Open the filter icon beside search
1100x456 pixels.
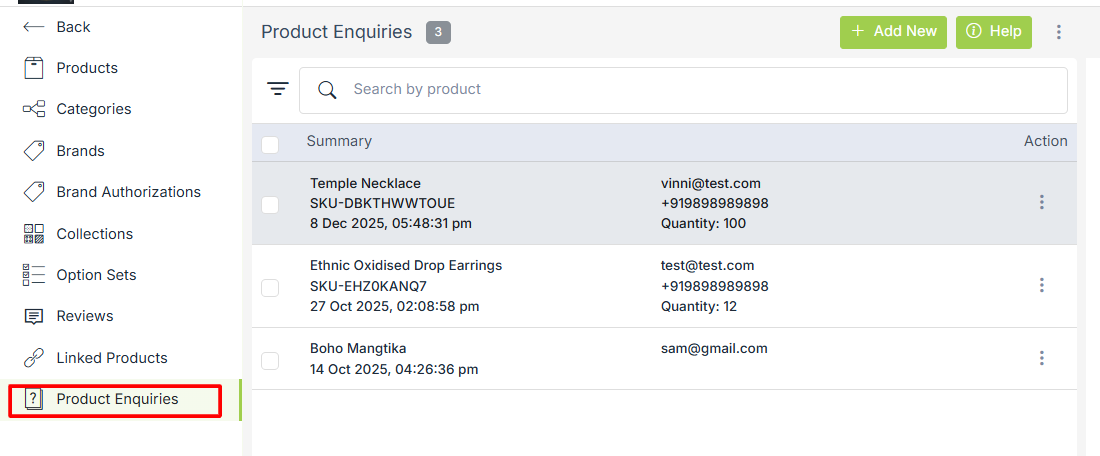(x=277, y=90)
